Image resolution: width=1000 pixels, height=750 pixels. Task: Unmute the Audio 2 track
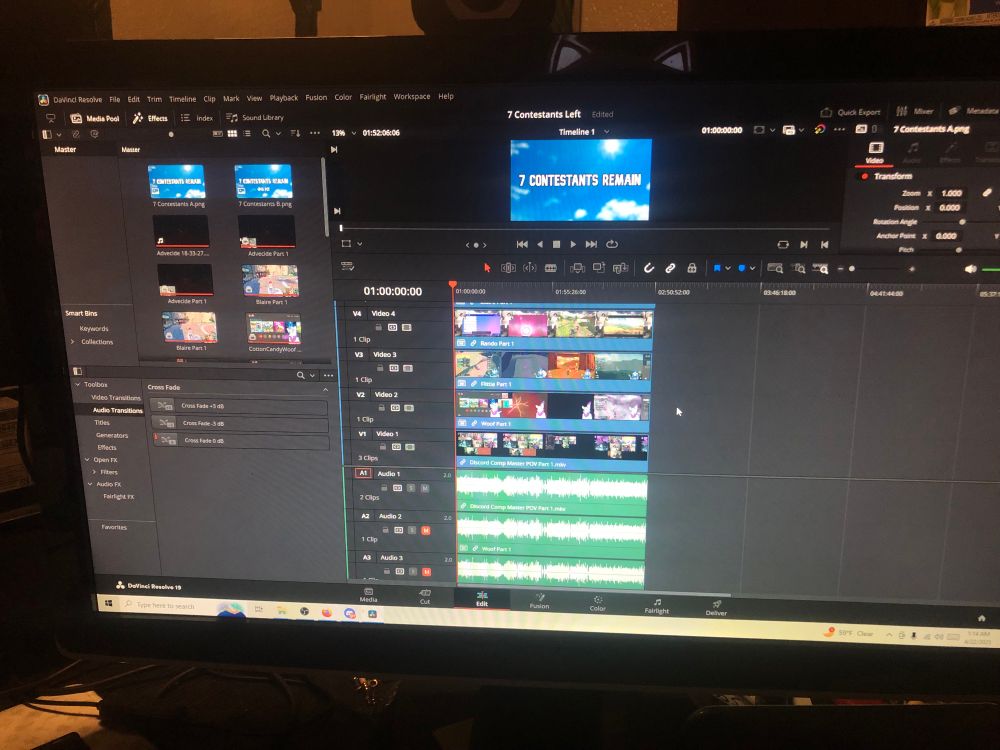425,531
